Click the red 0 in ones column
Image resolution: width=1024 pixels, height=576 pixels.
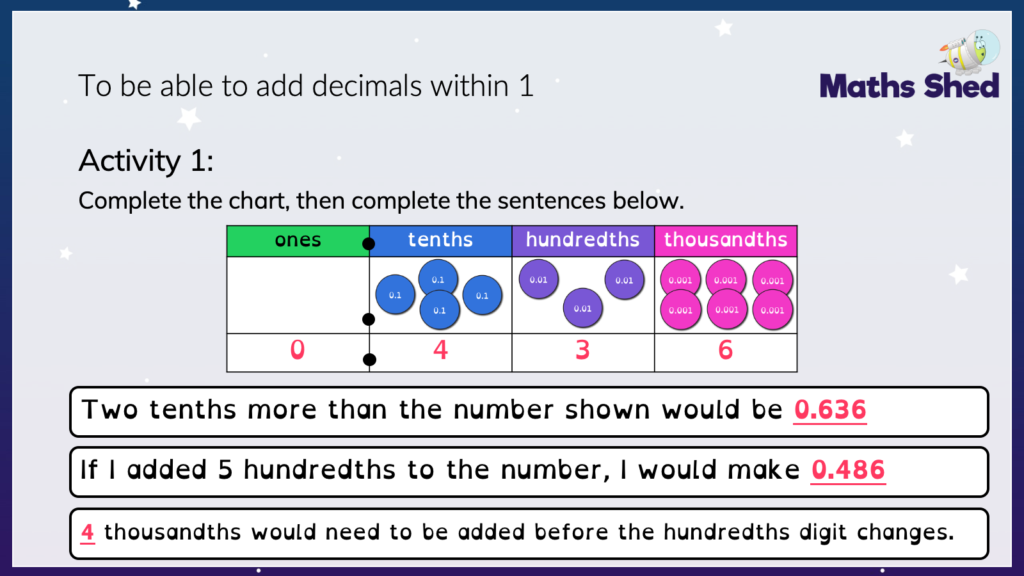click(297, 350)
